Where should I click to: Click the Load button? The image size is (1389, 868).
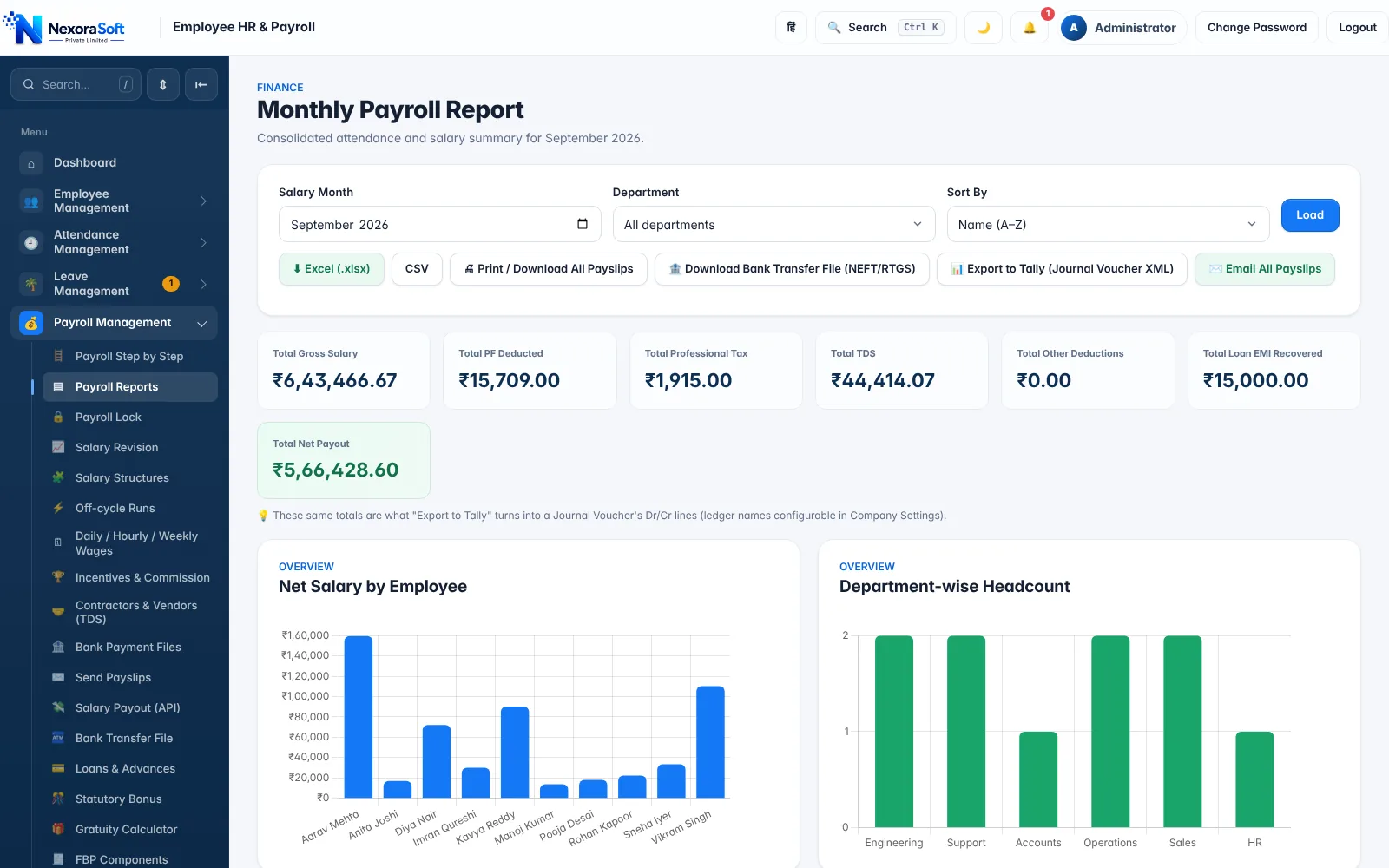(1310, 215)
